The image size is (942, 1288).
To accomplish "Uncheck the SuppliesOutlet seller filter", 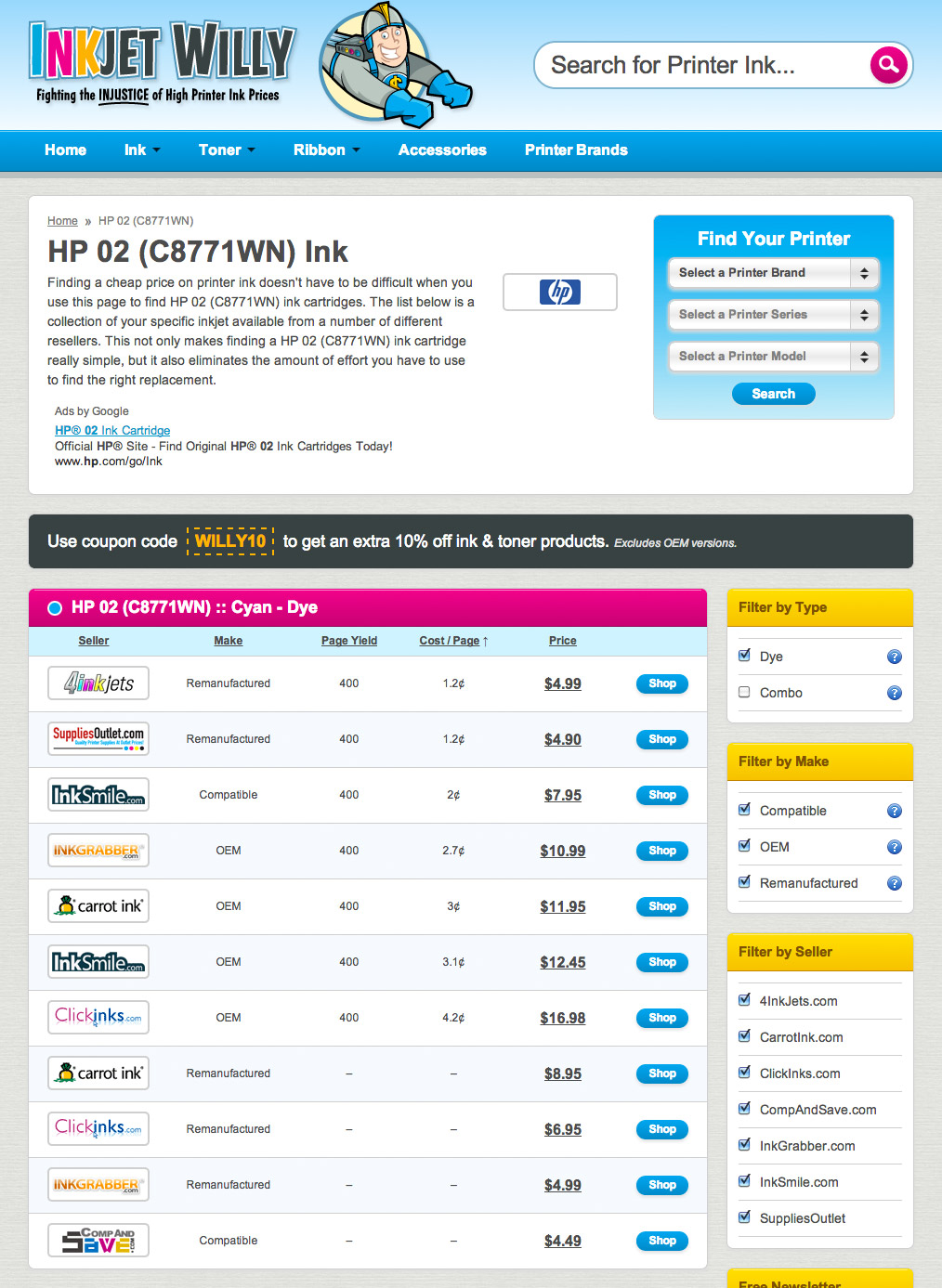I will click(x=744, y=1217).
